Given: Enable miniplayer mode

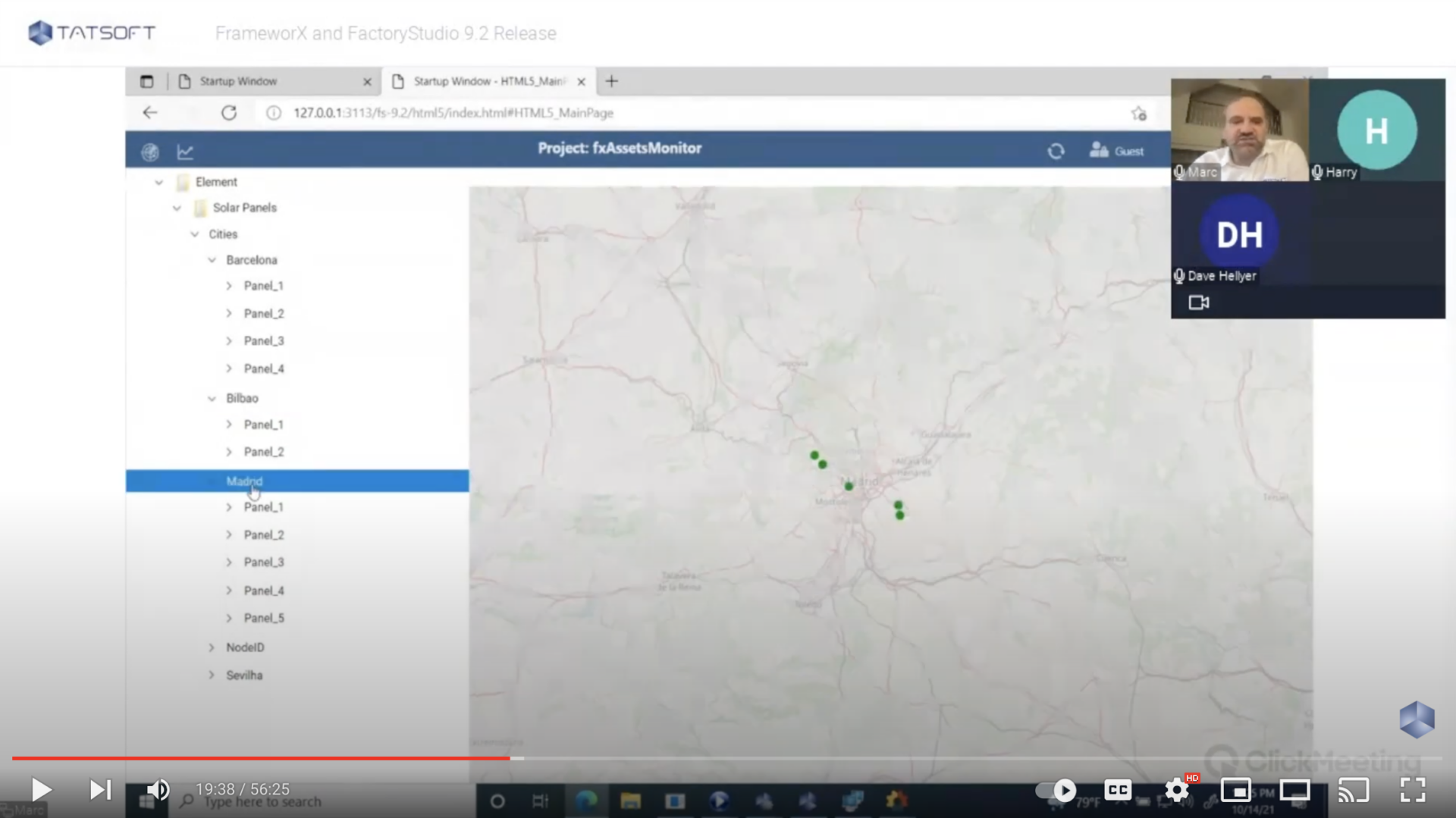Looking at the screenshot, I should (x=1235, y=790).
